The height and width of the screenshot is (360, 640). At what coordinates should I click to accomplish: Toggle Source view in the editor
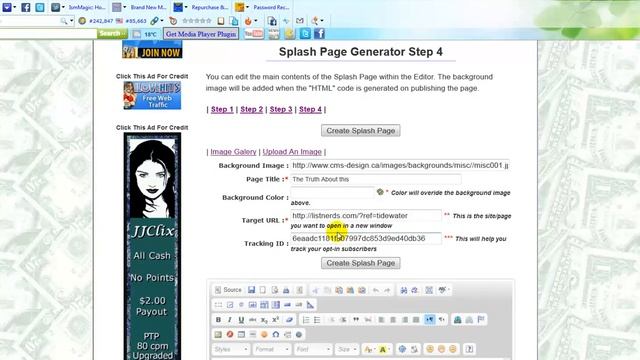[228, 290]
